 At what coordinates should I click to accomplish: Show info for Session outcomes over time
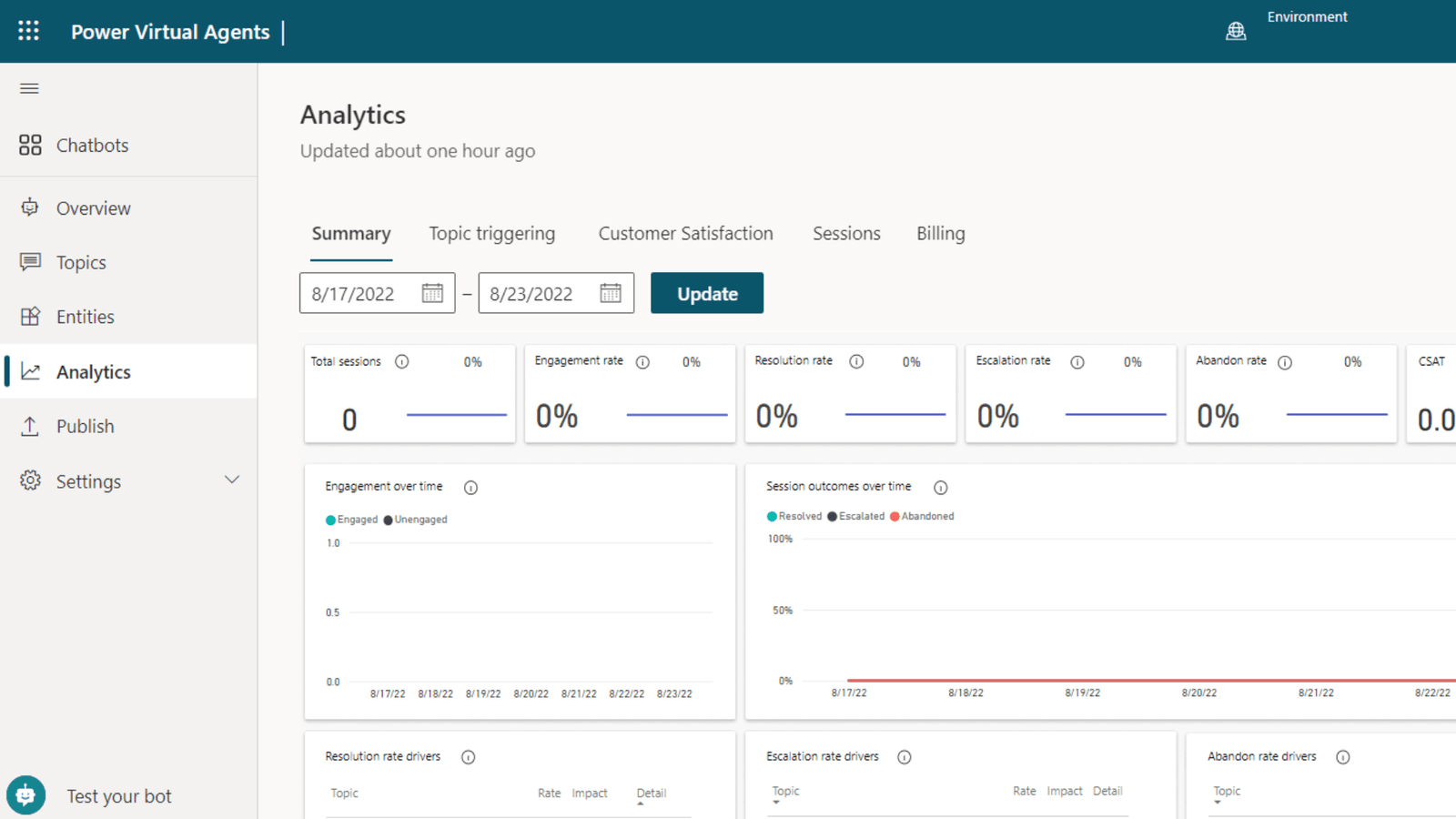click(941, 488)
